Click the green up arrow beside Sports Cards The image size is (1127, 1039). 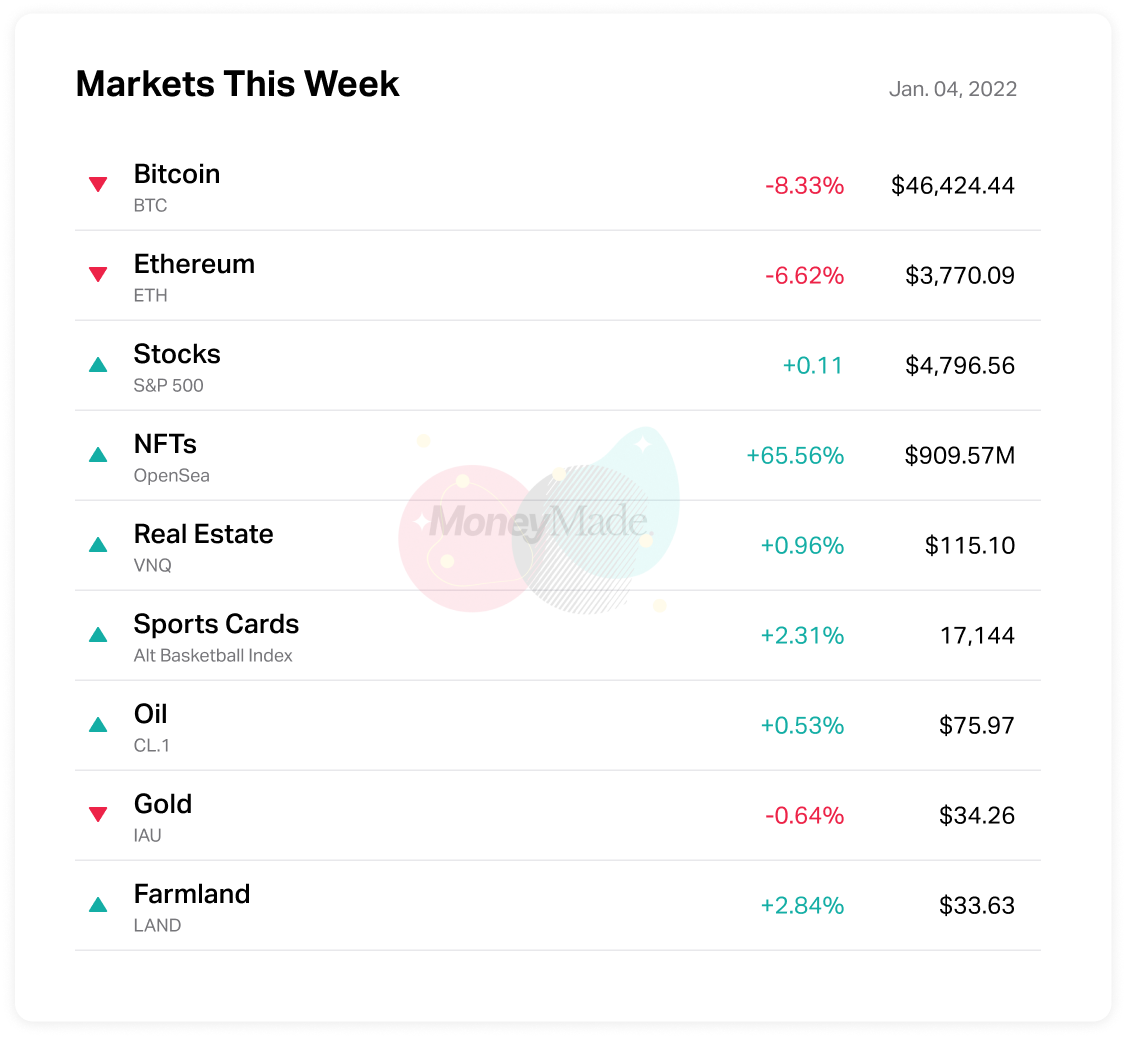coord(98,635)
